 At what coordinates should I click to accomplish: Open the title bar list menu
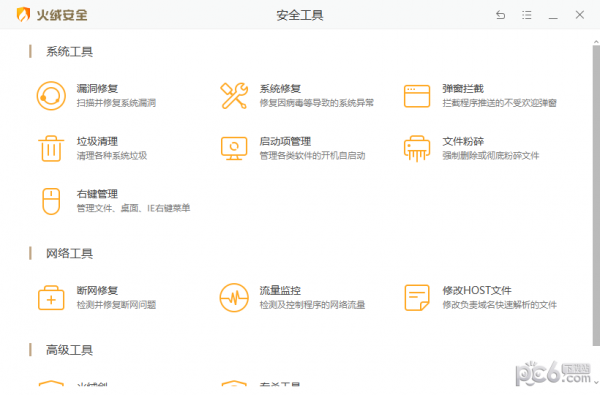(x=527, y=15)
